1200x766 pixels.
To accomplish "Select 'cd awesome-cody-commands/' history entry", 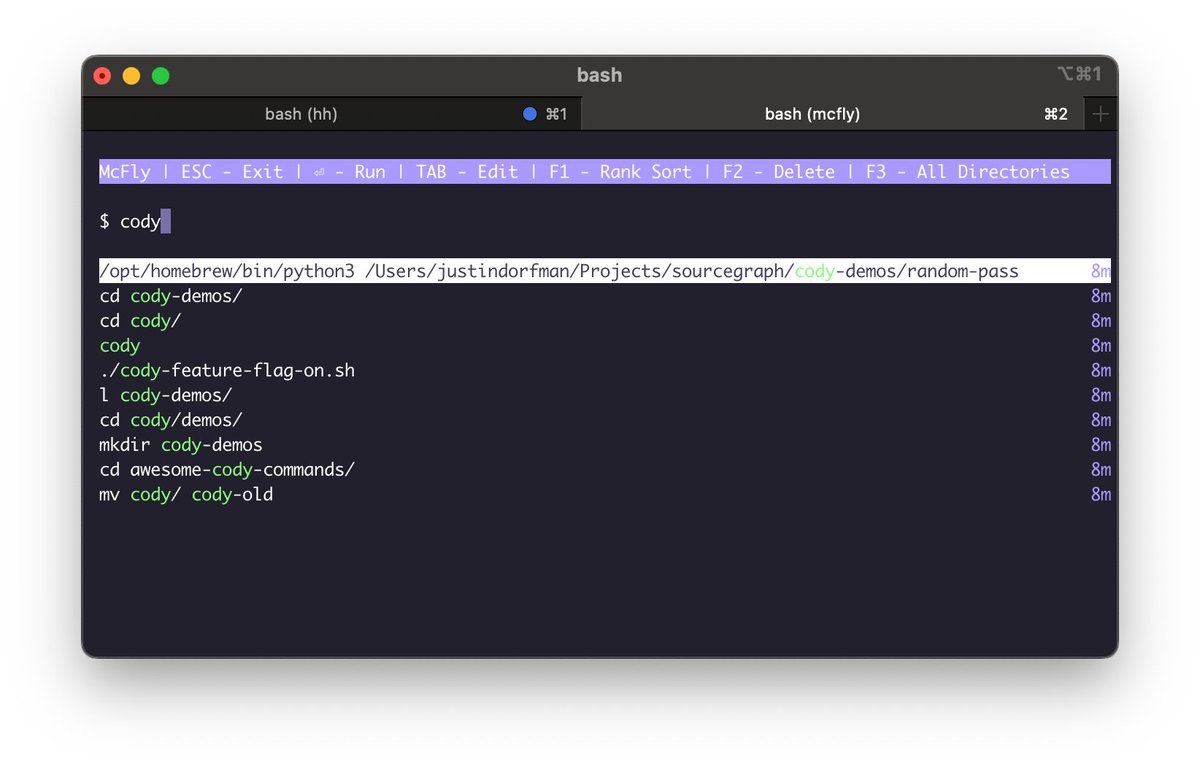I will pyautogui.click(x=605, y=470).
